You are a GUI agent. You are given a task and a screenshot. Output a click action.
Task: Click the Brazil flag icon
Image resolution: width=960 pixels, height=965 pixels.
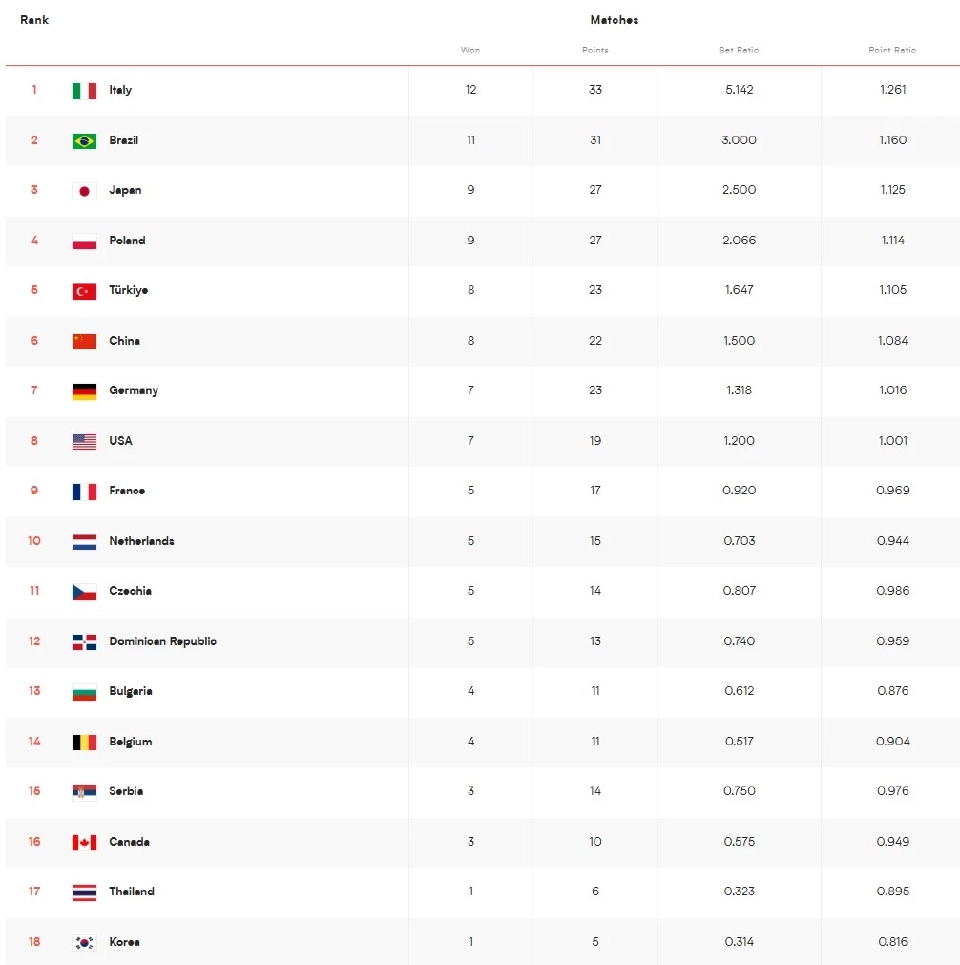[84, 141]
